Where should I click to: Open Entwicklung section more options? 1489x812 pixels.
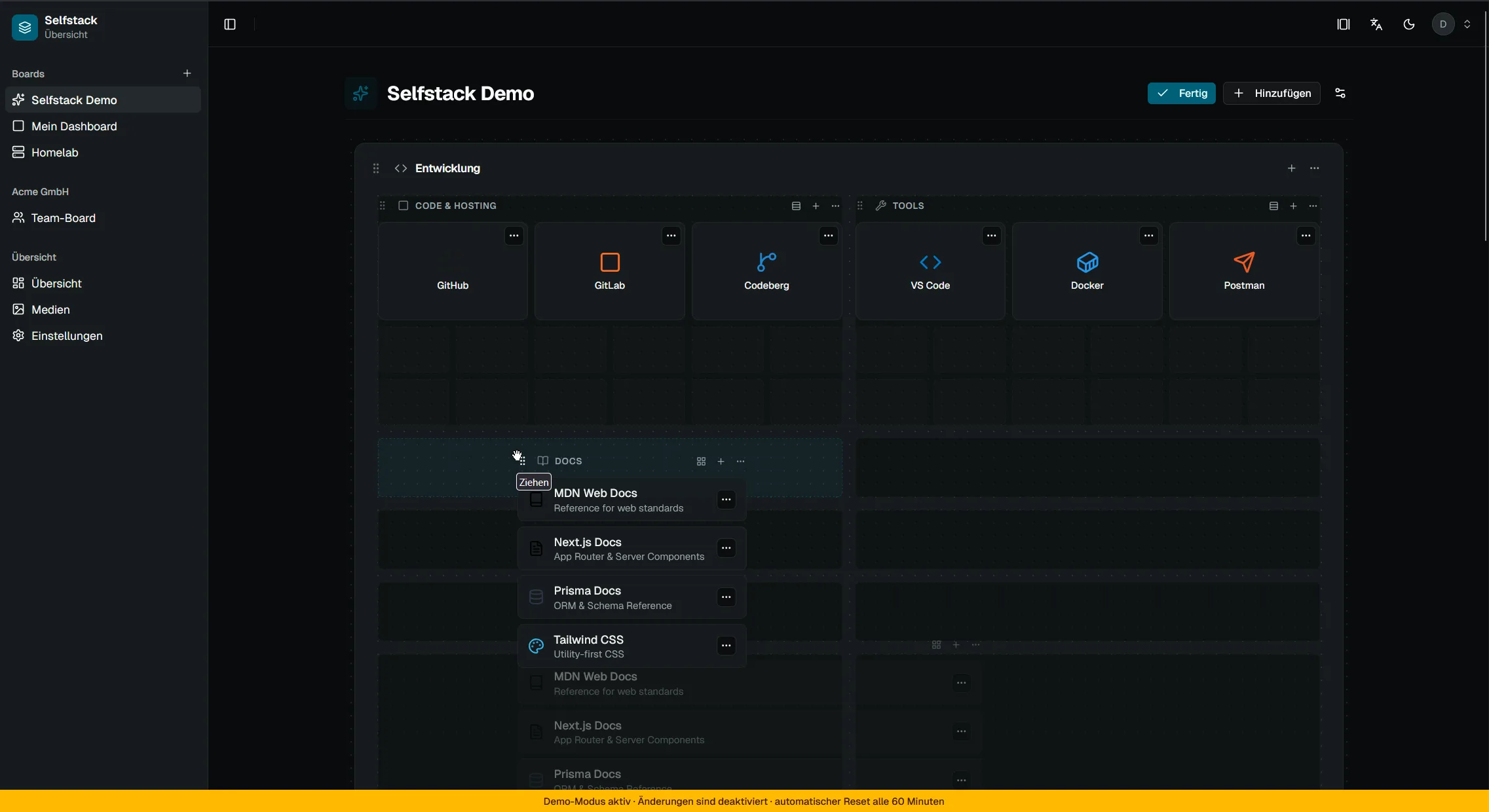click(1315, 168)
